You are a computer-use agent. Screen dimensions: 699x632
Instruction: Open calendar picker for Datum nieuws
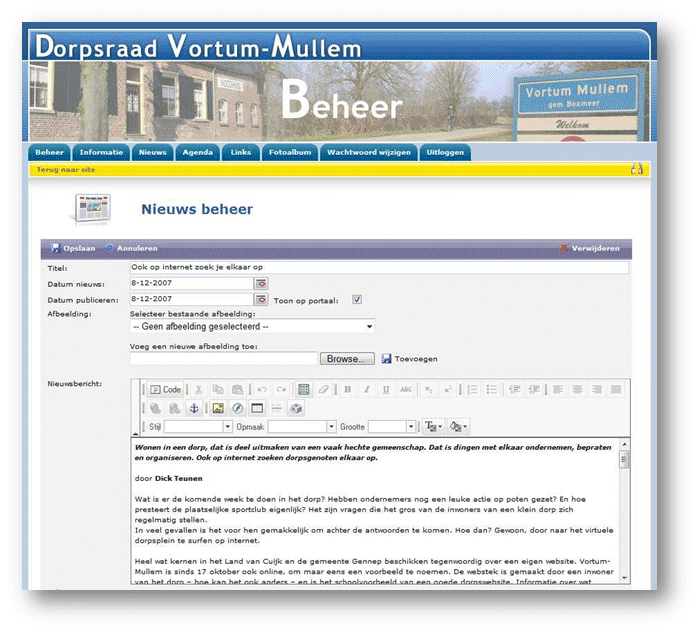[262, 284]
